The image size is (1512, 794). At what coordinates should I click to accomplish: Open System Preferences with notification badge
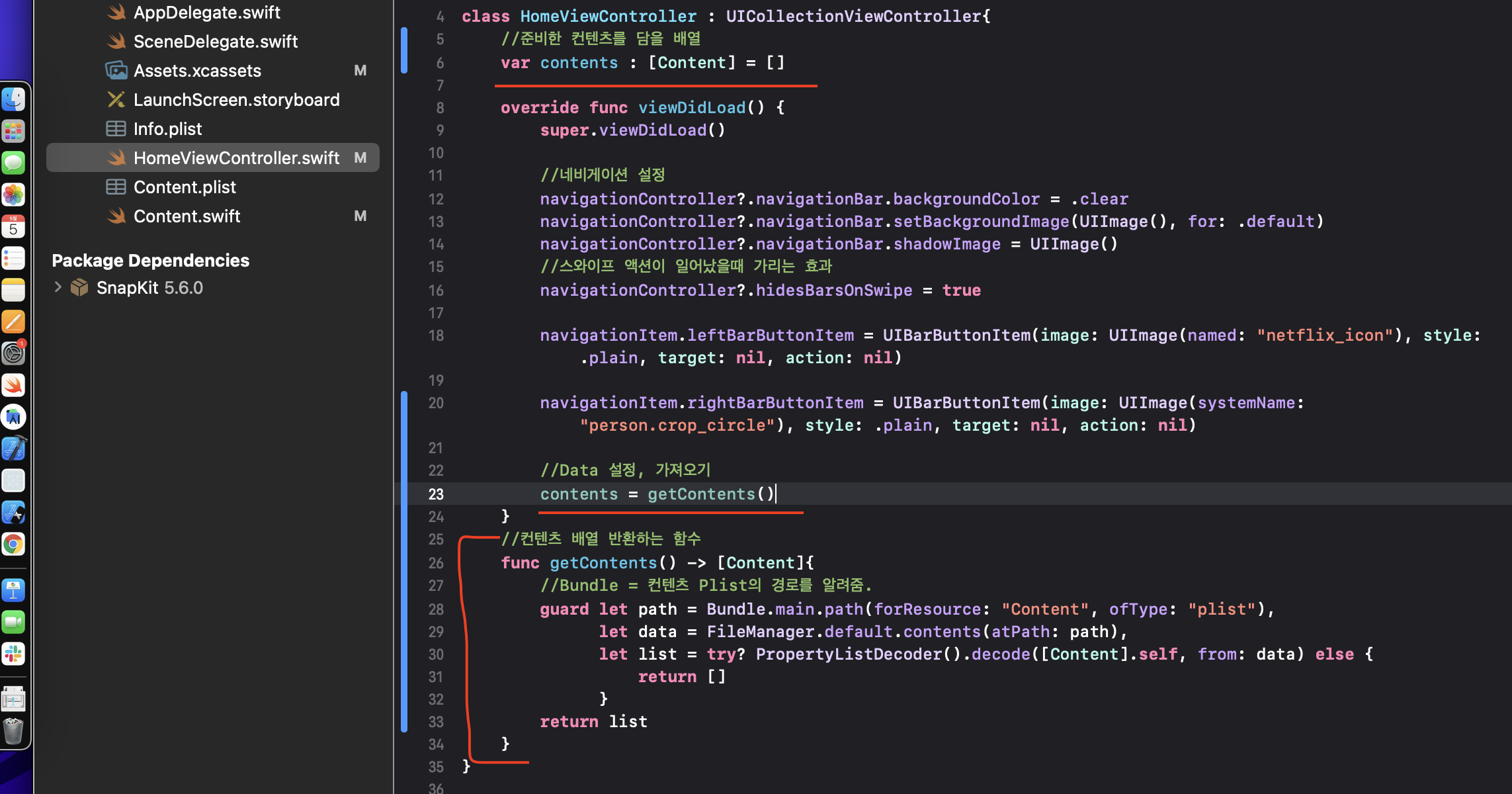point(13,353)
